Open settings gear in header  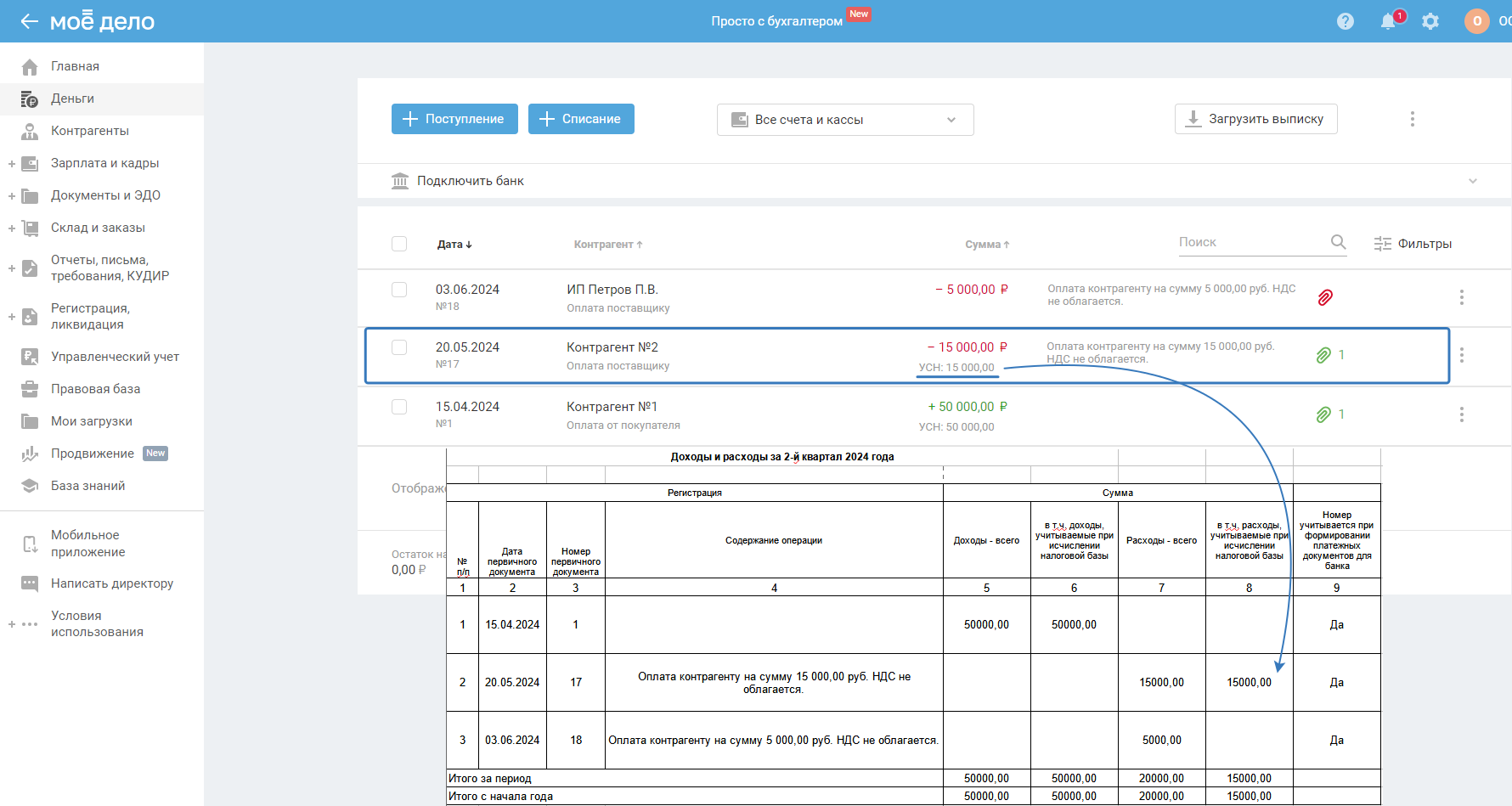pos(1430,21)
